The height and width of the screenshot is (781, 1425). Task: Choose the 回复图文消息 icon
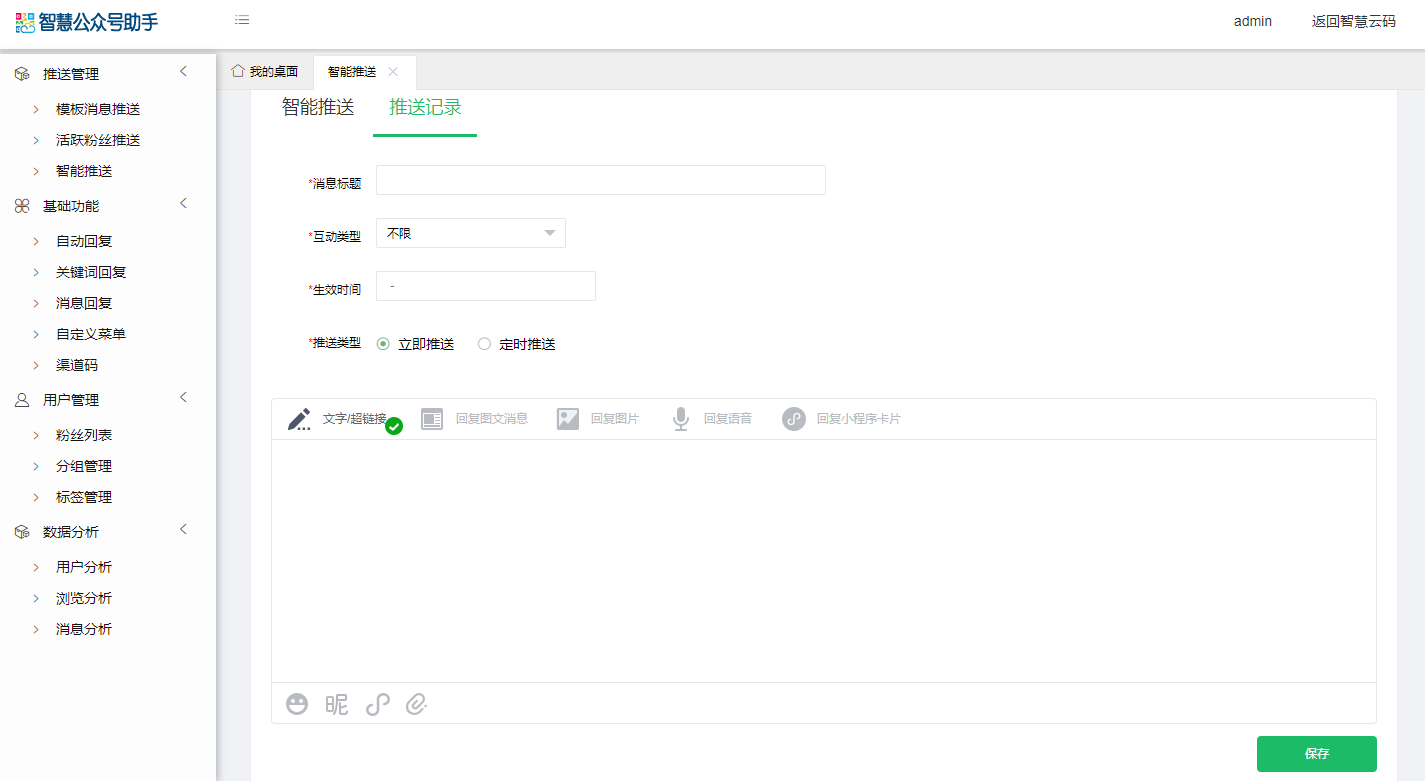(x=432, y=419)
